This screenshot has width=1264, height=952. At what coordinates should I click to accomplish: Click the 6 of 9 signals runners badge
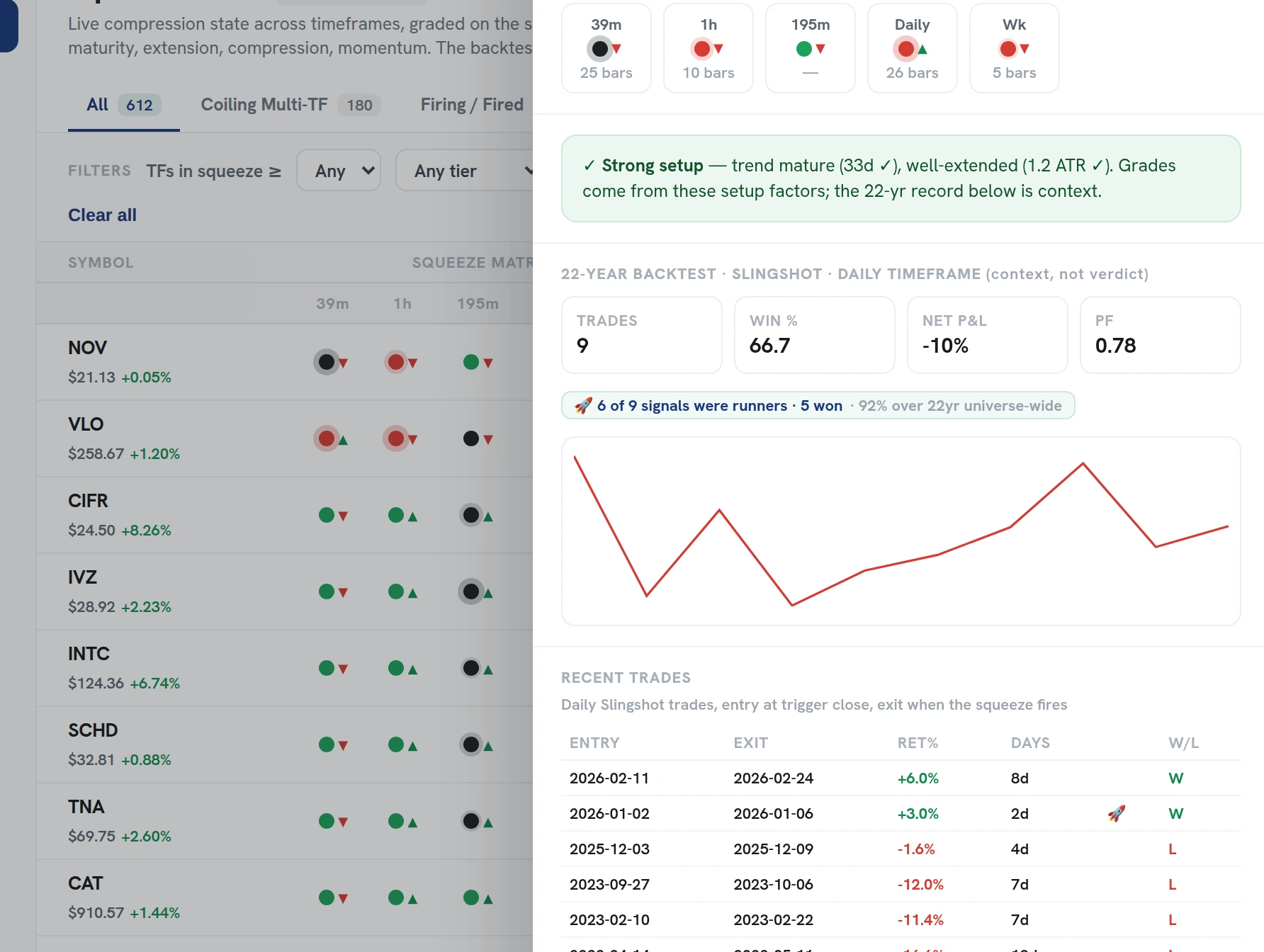point(818,405)
